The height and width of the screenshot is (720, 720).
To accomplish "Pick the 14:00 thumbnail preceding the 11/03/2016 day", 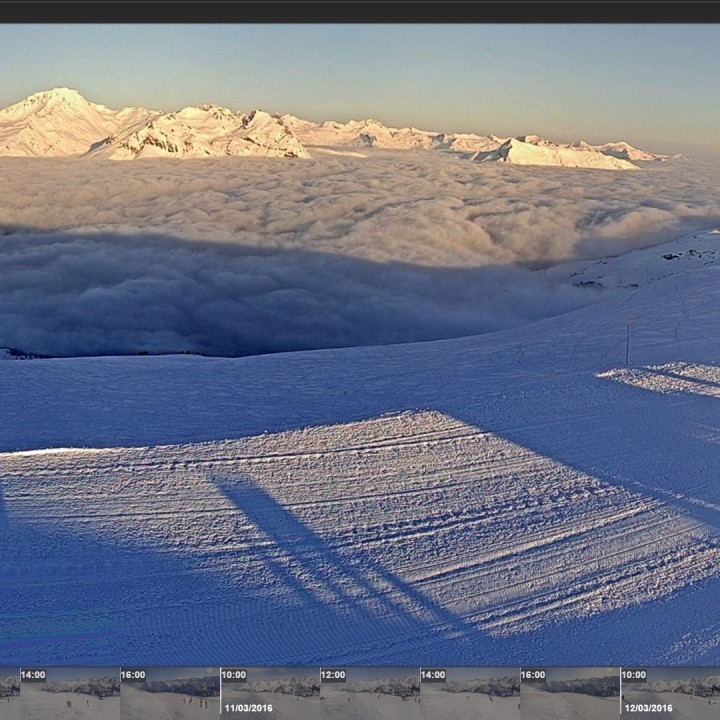I will pos(70,693).
